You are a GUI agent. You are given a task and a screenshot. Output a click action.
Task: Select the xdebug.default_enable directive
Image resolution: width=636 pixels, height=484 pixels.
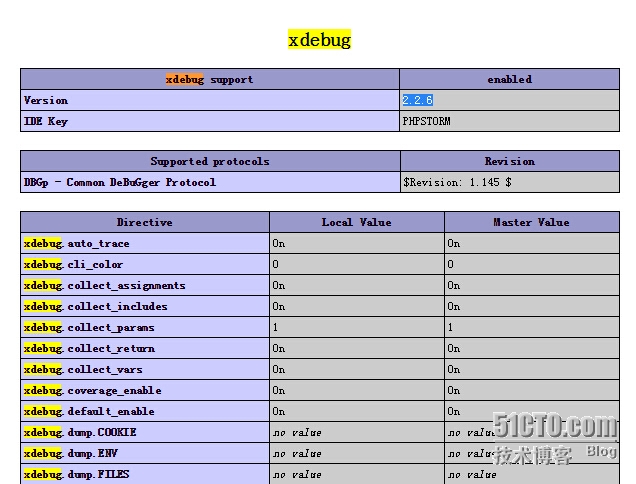point(89,411)
